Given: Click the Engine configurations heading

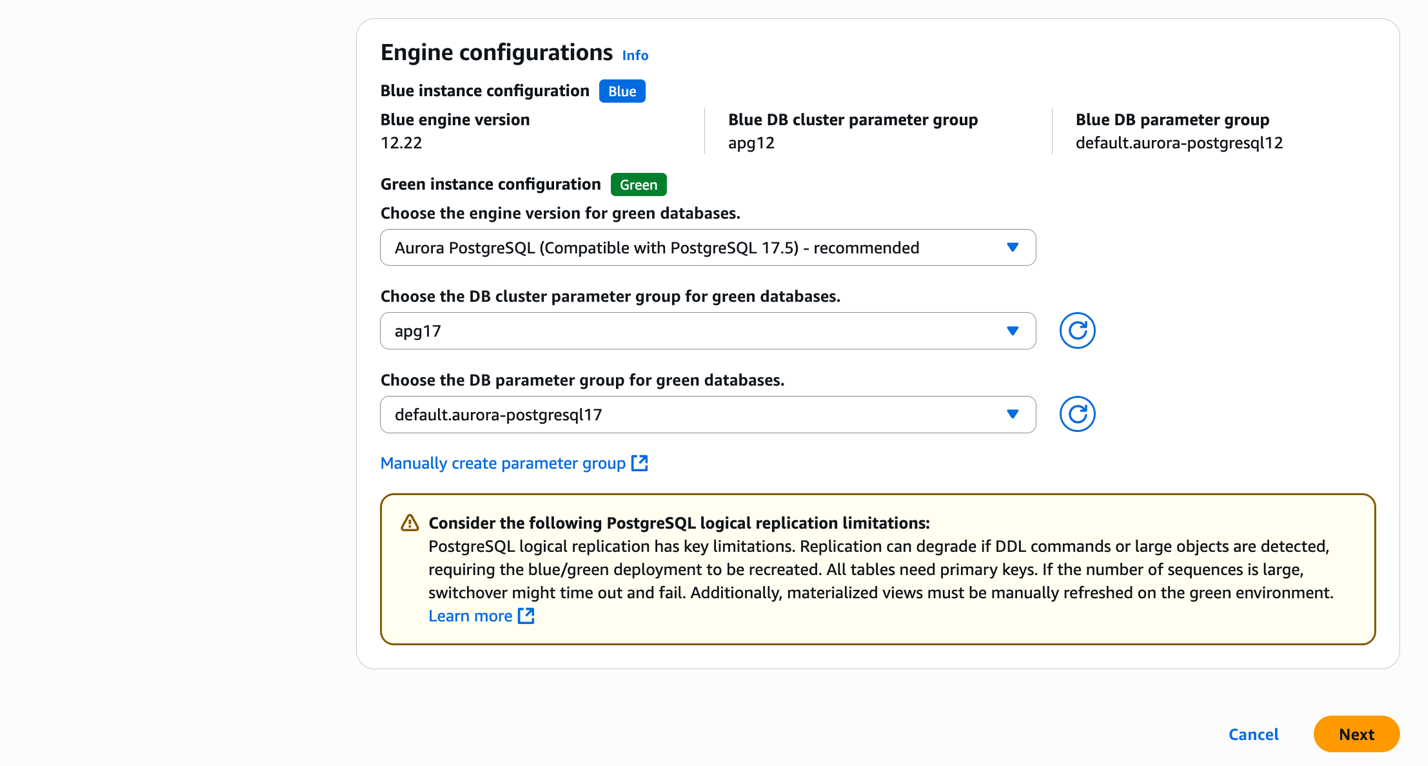Looking at the screenshot, I should pyautogui.click(x=496, y=52).
